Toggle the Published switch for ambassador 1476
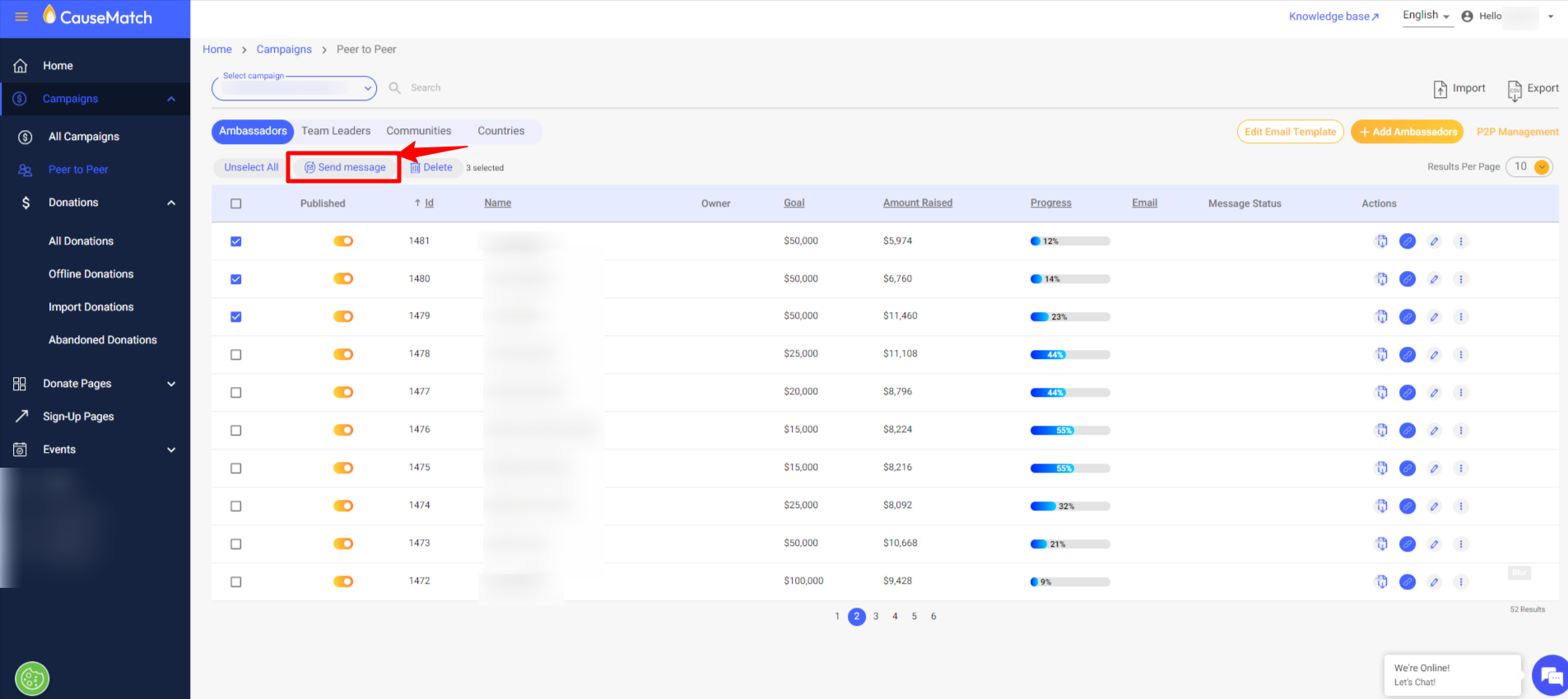This screenshot has height=699, width=1568. click(343, 430)
